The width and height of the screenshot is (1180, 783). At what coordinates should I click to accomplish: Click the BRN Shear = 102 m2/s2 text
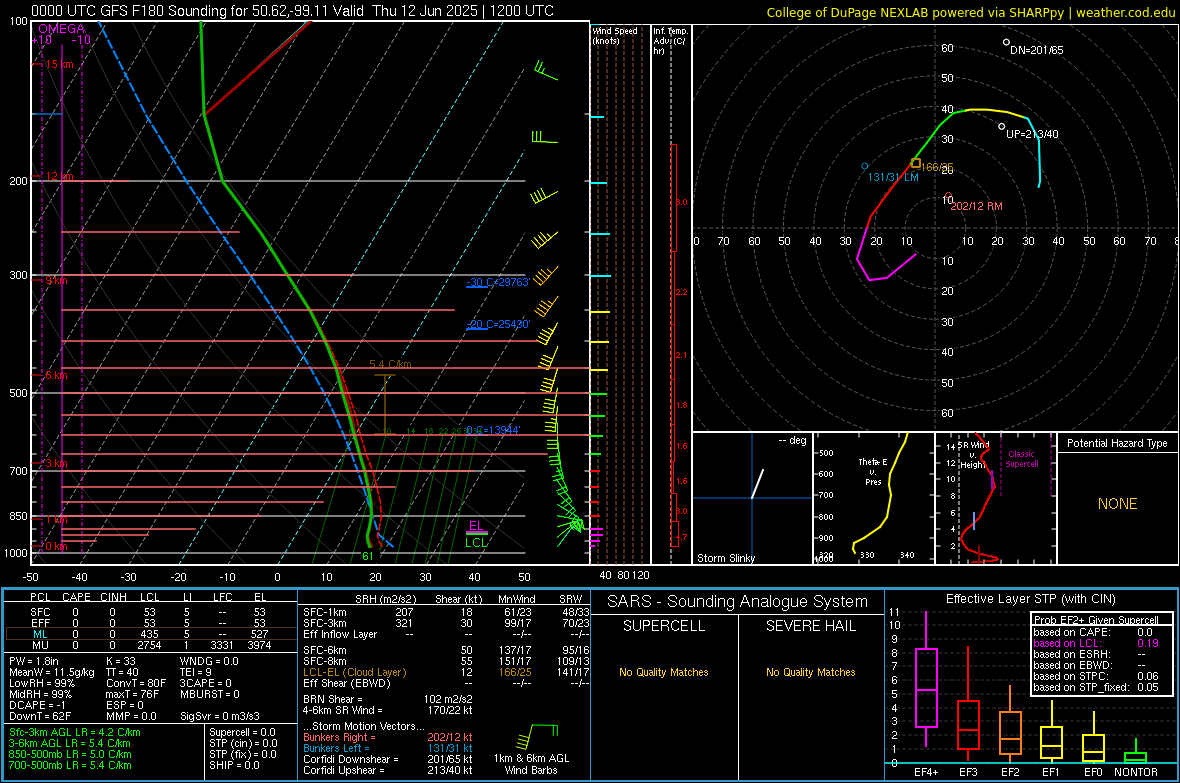pos(388,699)
